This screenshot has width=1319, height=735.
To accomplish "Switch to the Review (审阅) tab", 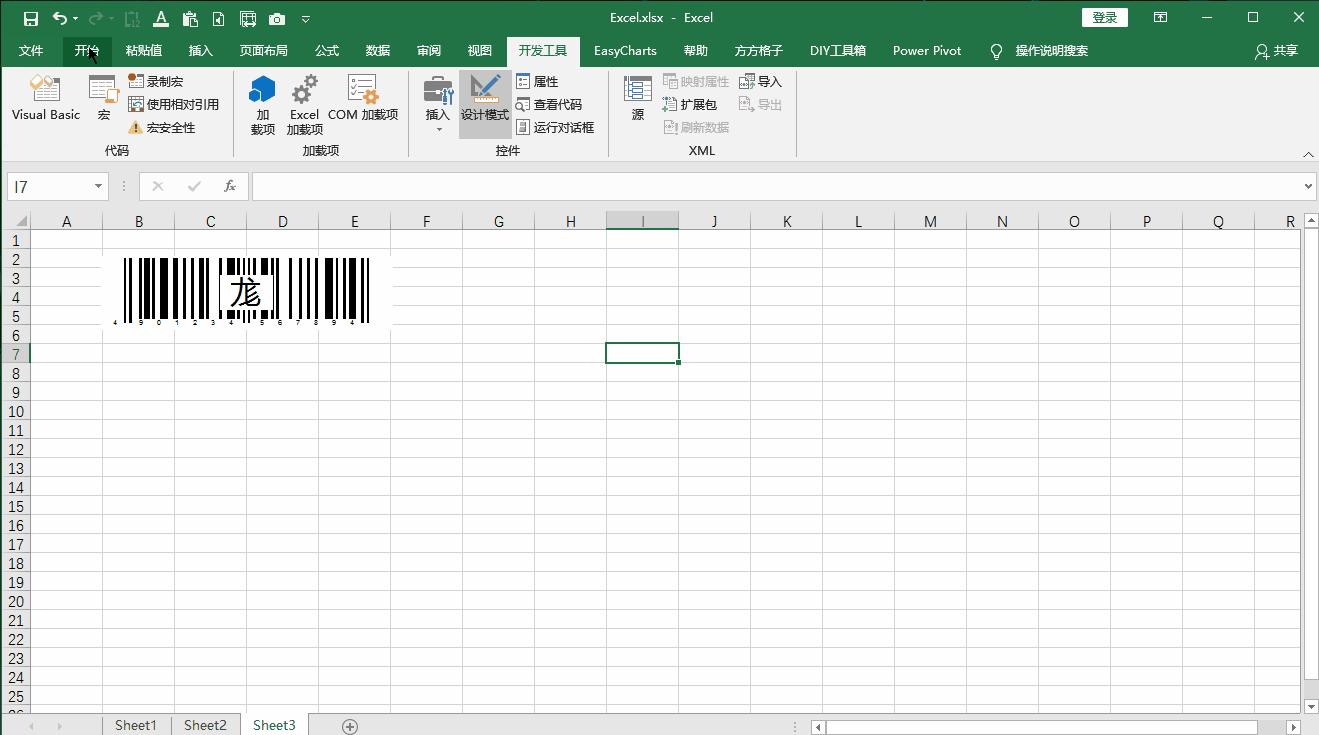I will point(429,51).
